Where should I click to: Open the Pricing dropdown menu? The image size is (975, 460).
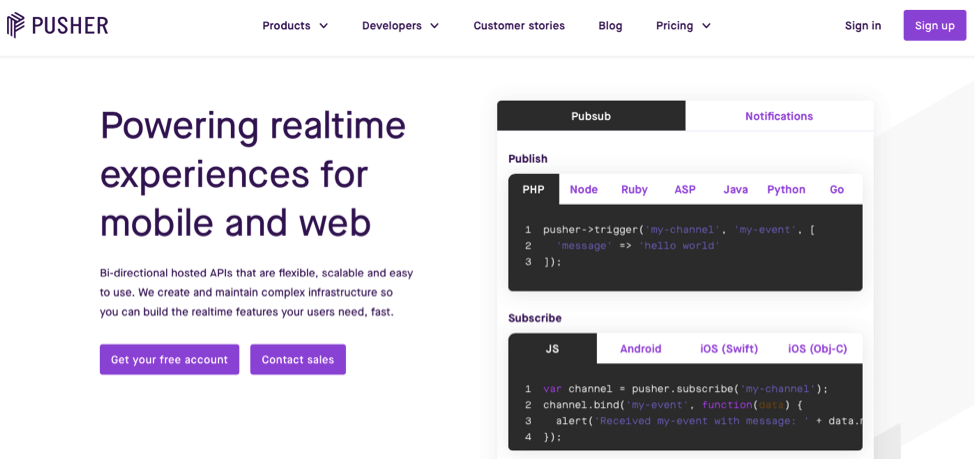(683, 25)
